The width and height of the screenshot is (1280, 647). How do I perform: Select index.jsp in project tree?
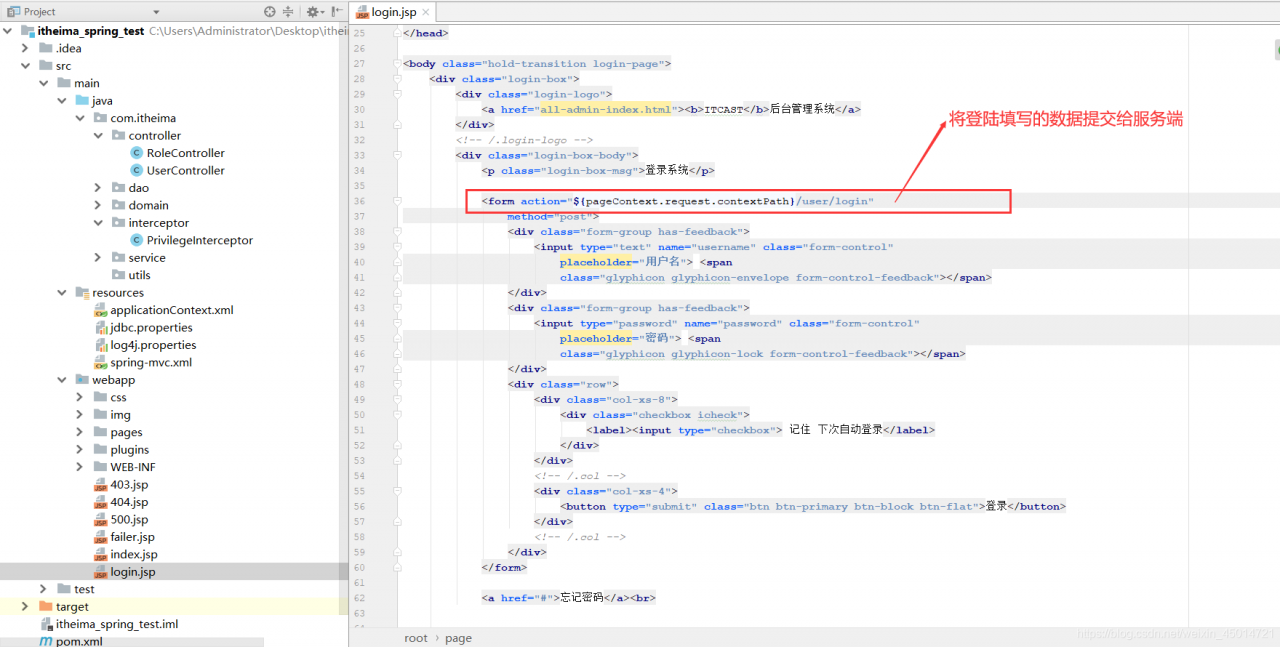[x=125, y=554]
